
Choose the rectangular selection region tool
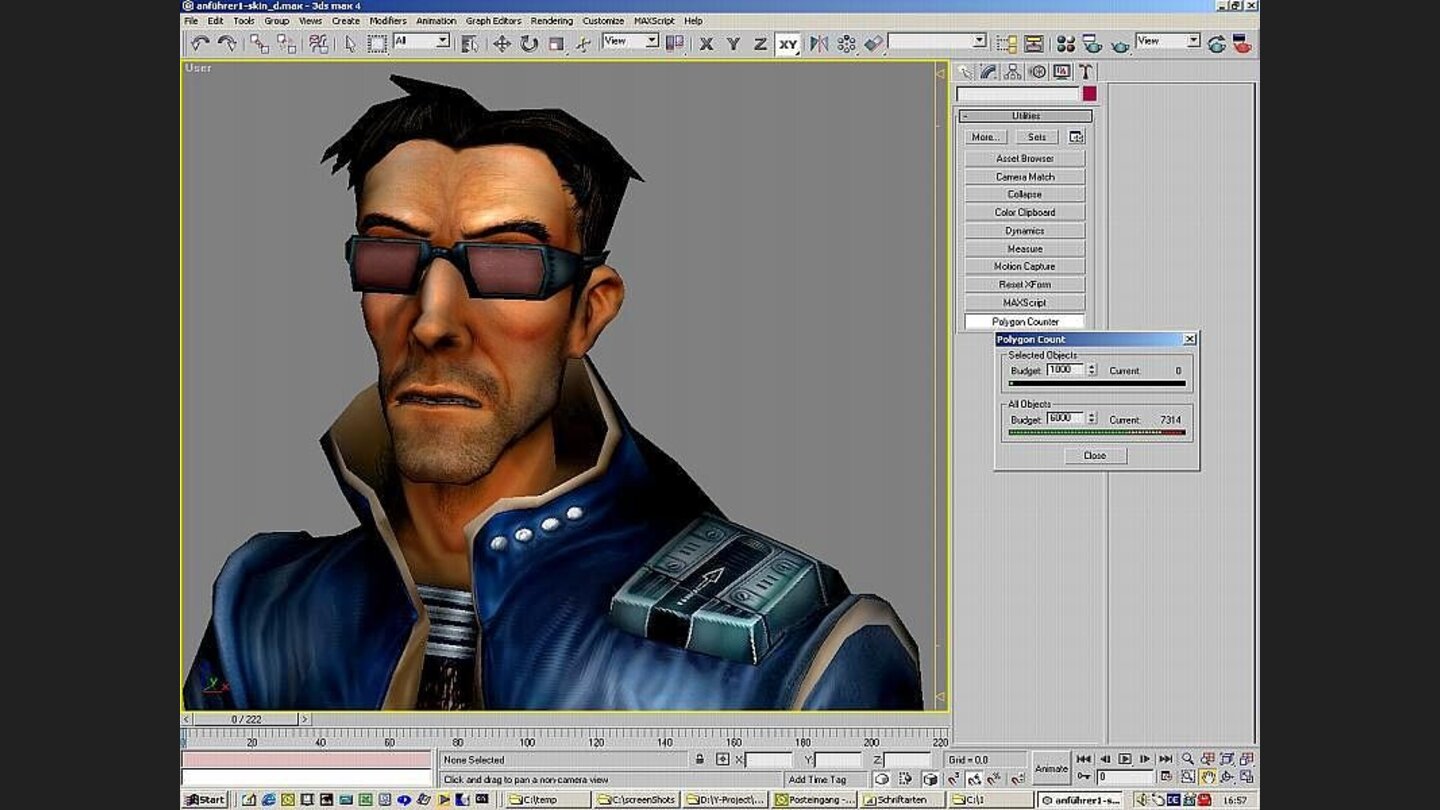coord(377,43)
